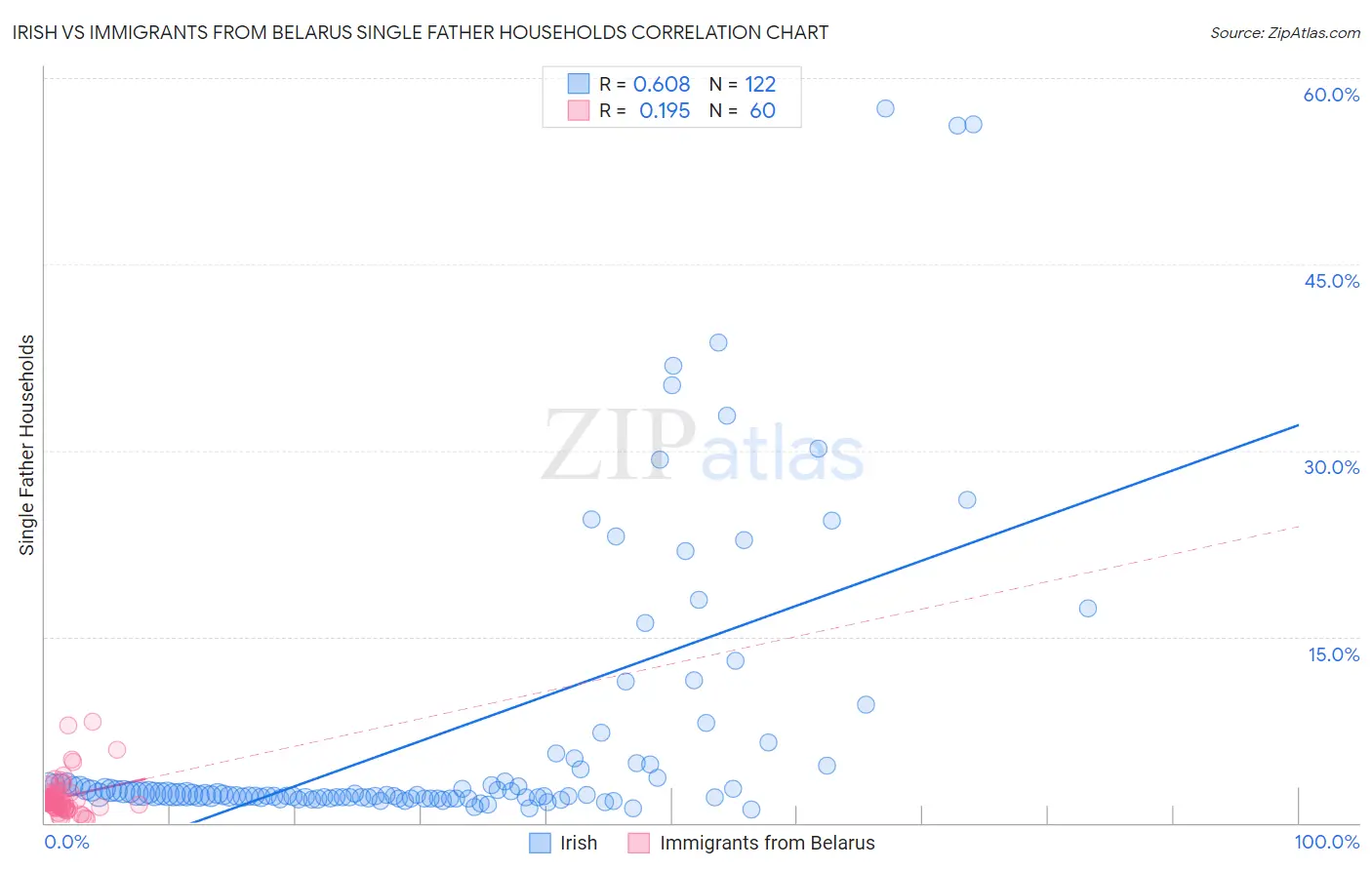The width and height of the screenshot is (1372, 870).
Task: Click the 100.0% x-axis label
Action: pyautogui.click(x=1327, y=842)
